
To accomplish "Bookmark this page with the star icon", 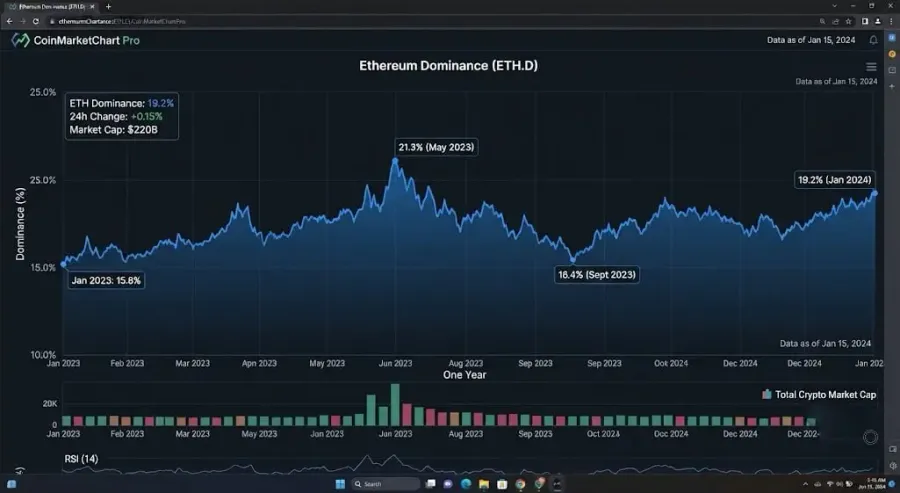I will point(848,21).
